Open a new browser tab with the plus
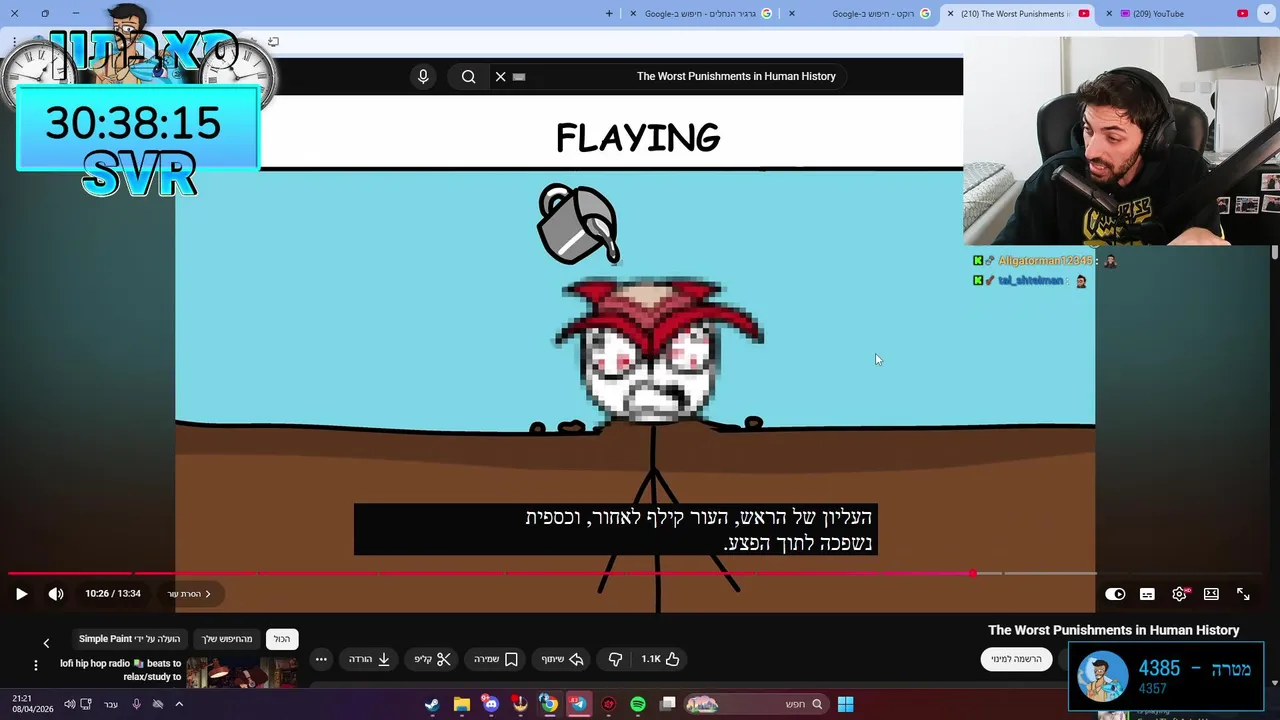 pyautogui.click(x=609, y=14)
